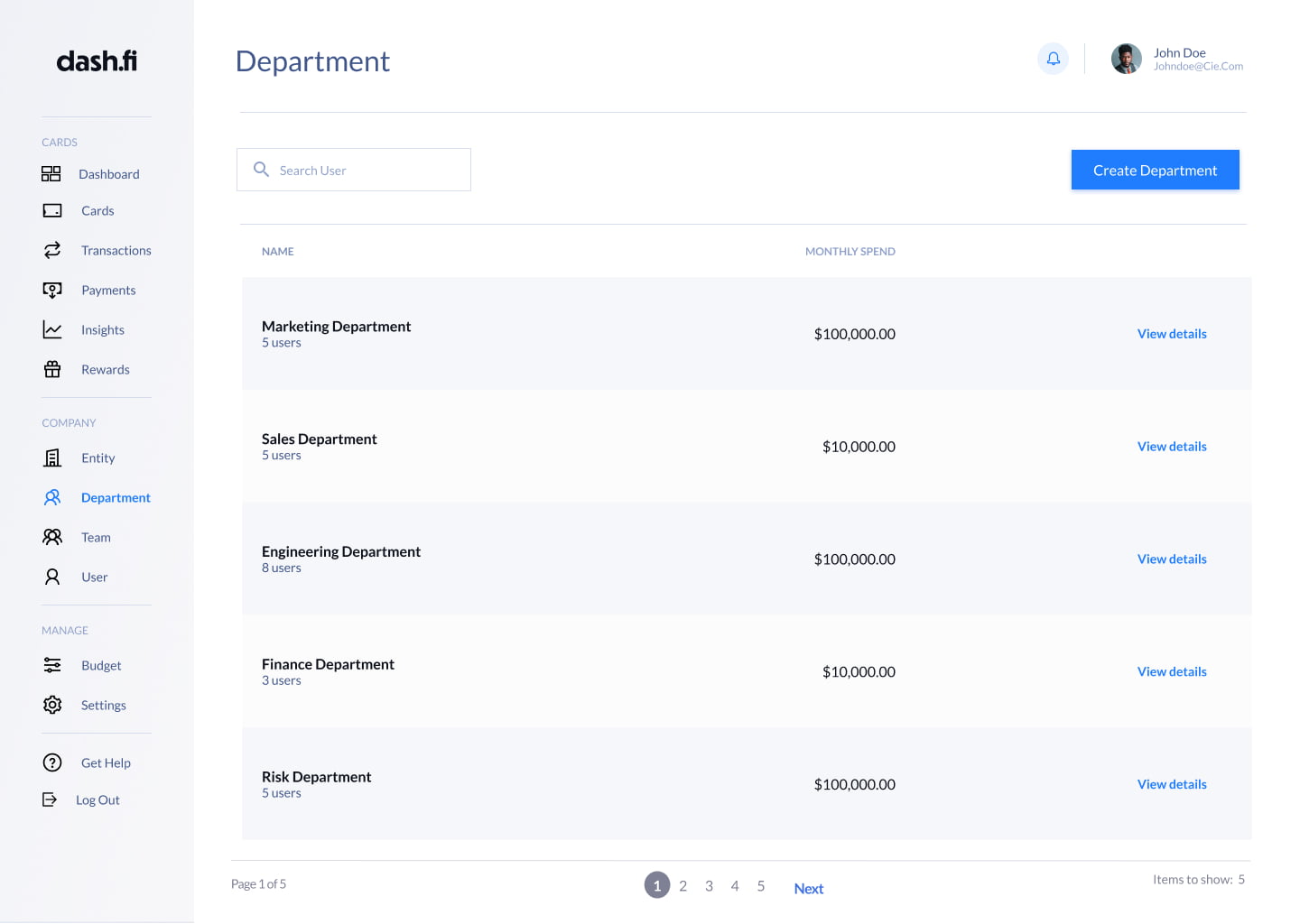Click Next in pagination
The image size is (1300, 924).
click(808, 889)
